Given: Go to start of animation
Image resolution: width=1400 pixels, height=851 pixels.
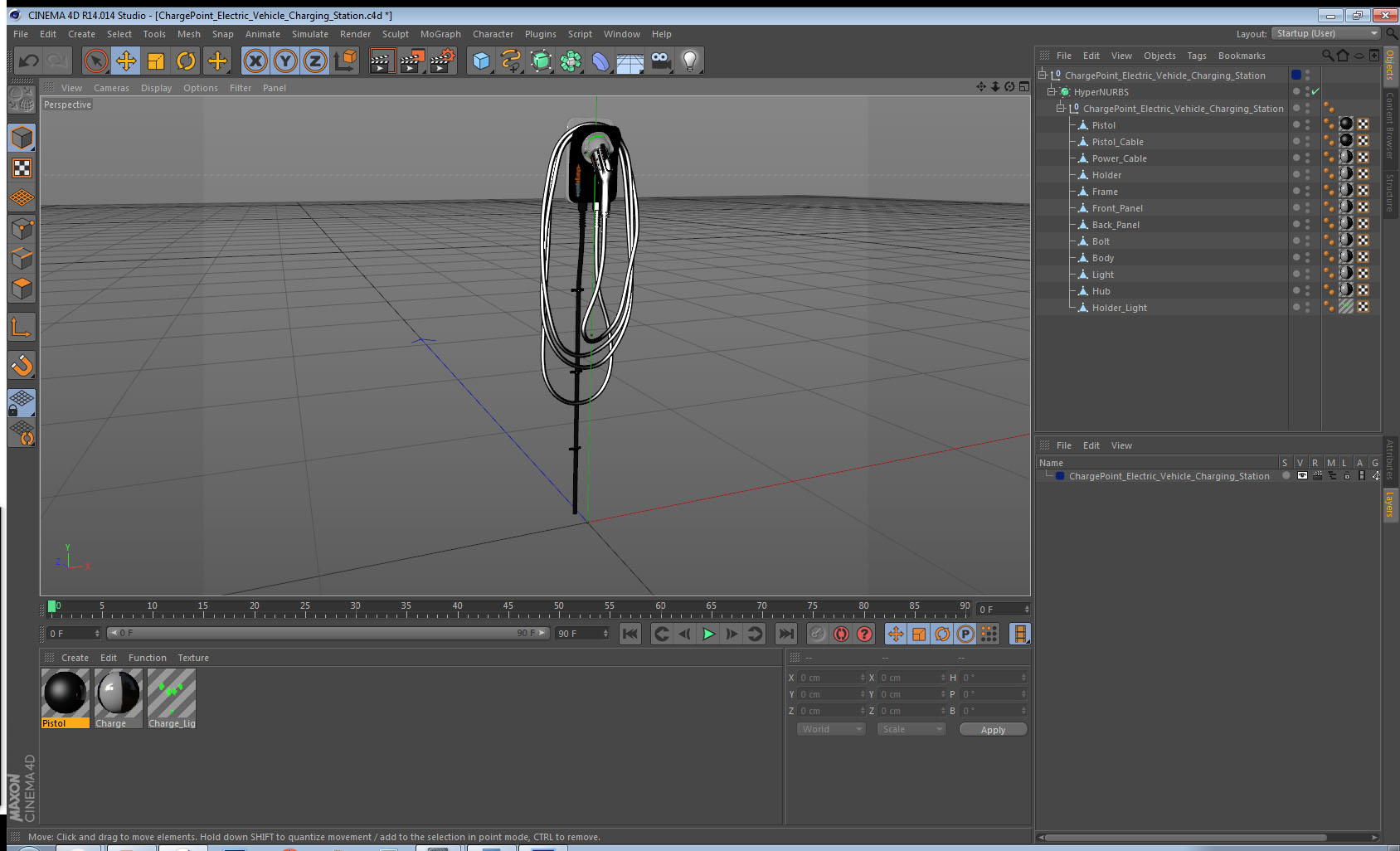Looking at the screenshot, I should tap(630, 635).
